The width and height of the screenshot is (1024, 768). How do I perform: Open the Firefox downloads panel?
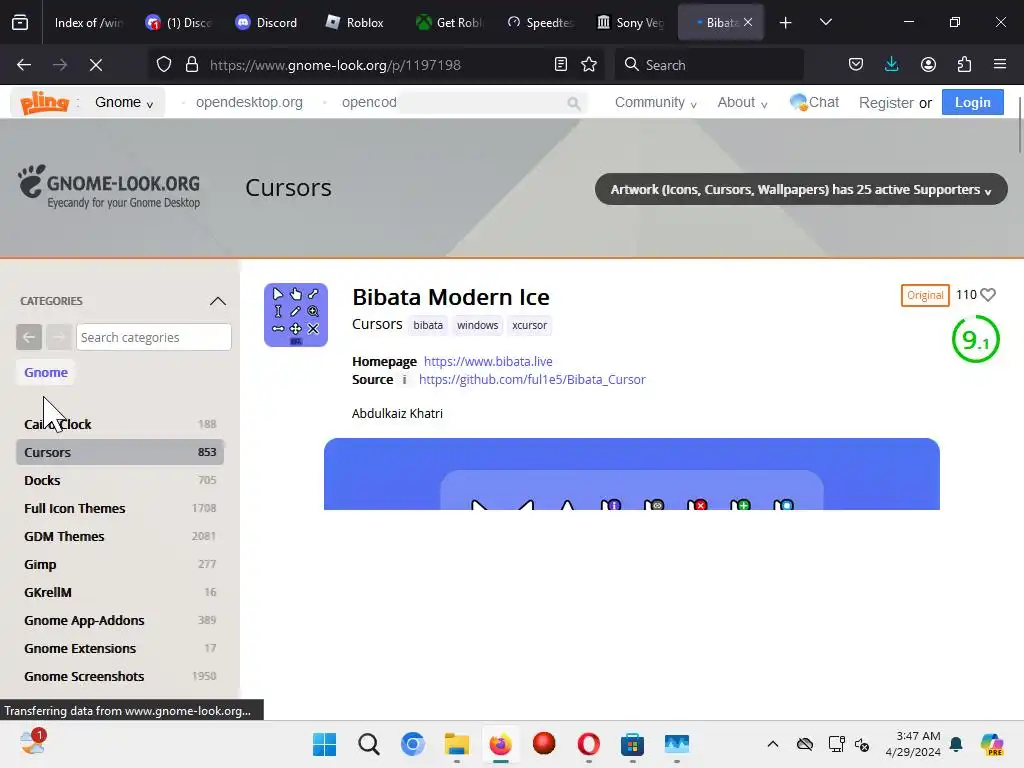tap(891, 65)
